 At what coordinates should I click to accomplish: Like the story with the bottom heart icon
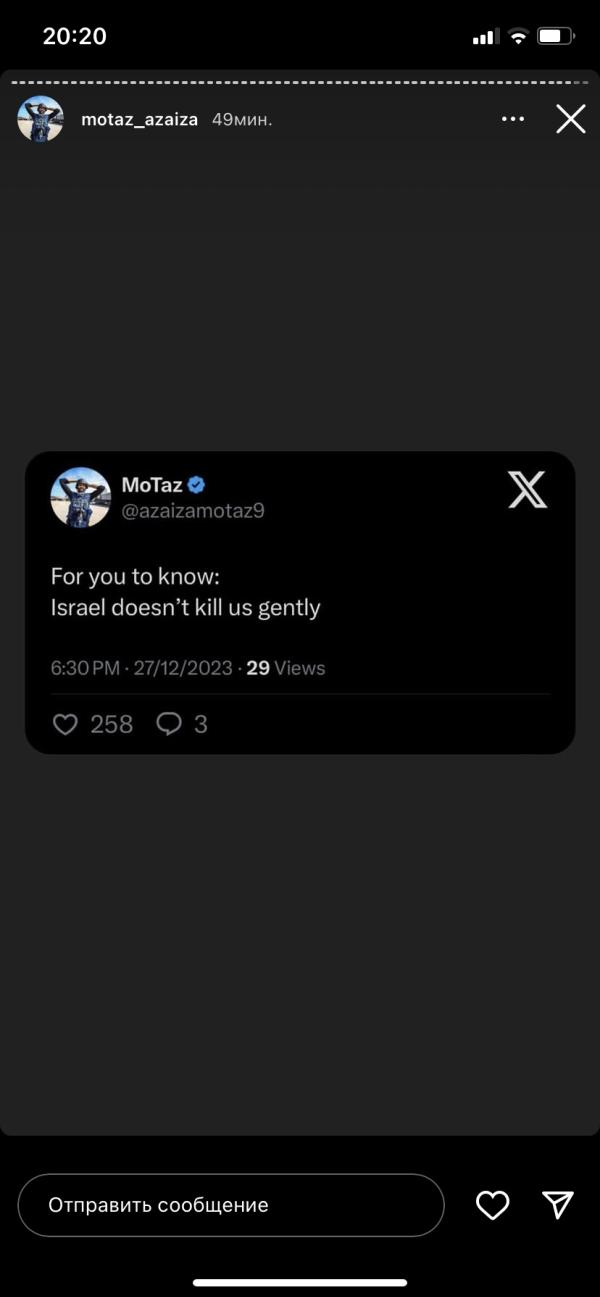click(492, 1205)
